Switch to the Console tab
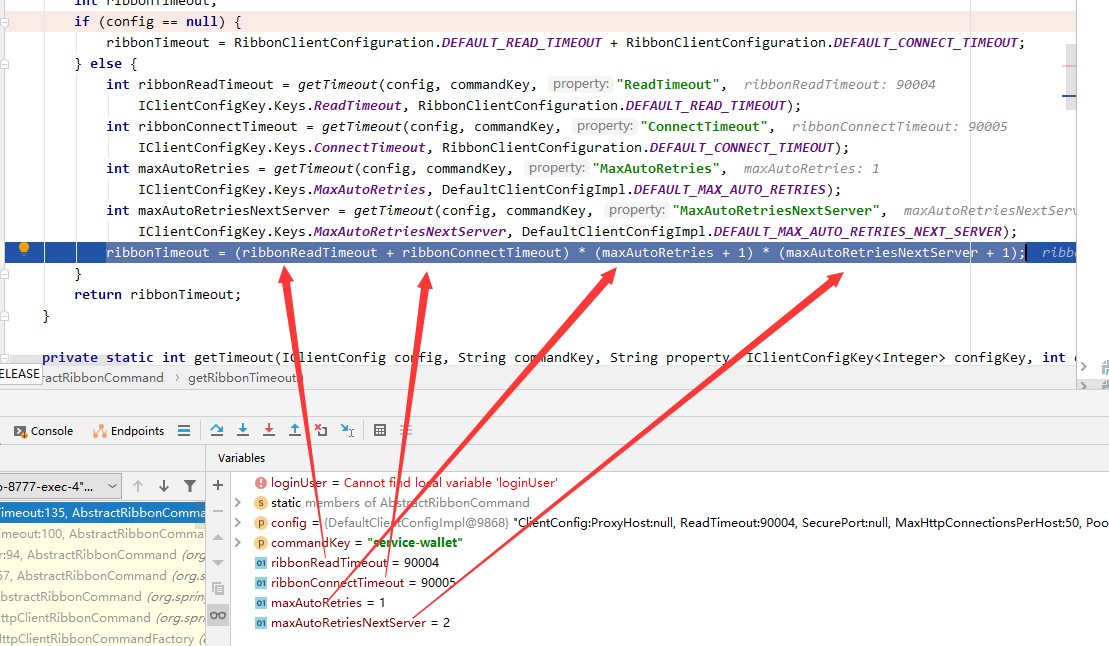 [x=43, y=430]
